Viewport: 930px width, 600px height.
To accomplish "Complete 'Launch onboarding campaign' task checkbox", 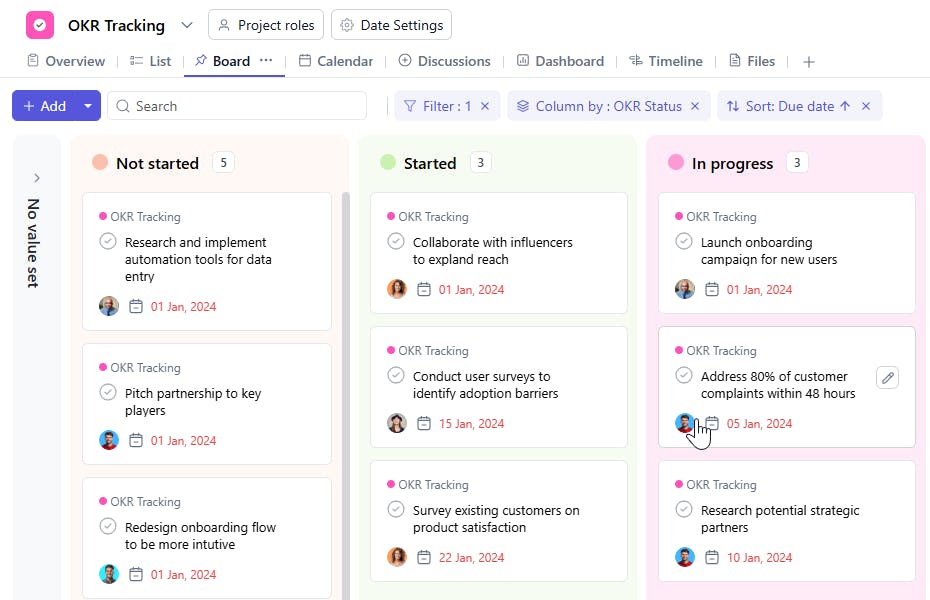I will point(684,242).
